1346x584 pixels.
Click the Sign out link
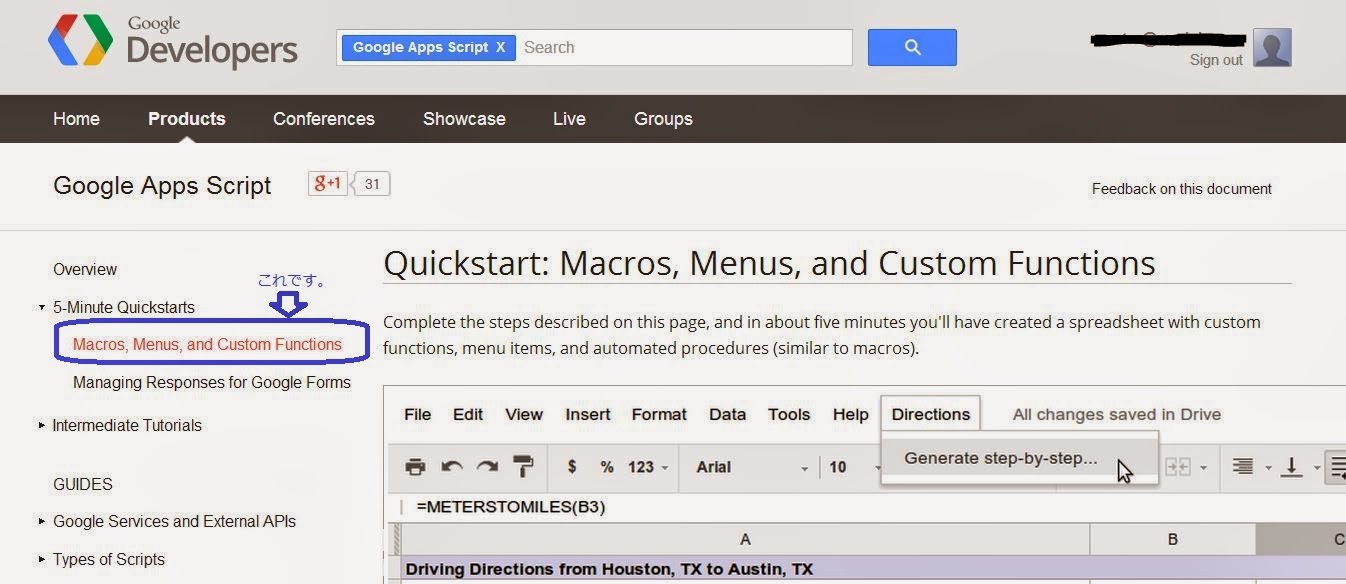click(1216, 60)
